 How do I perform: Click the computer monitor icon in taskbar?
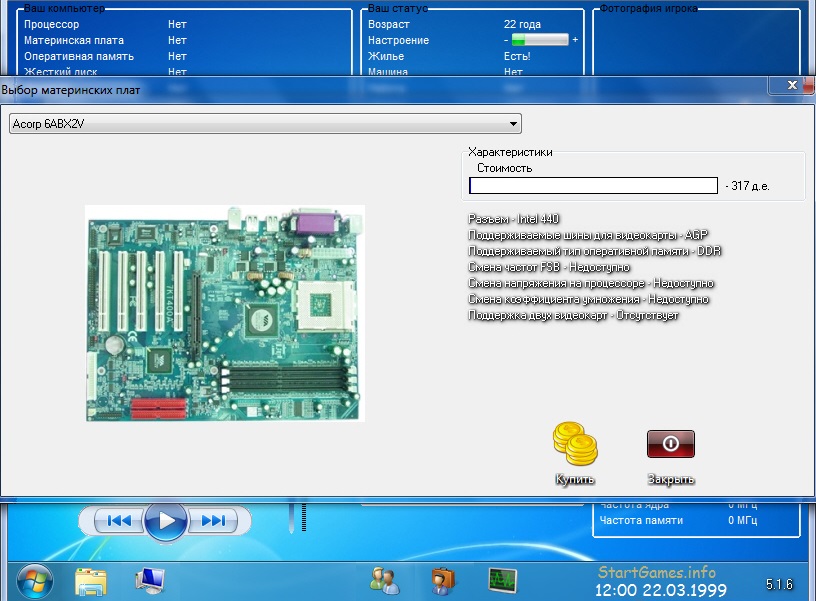151,579
